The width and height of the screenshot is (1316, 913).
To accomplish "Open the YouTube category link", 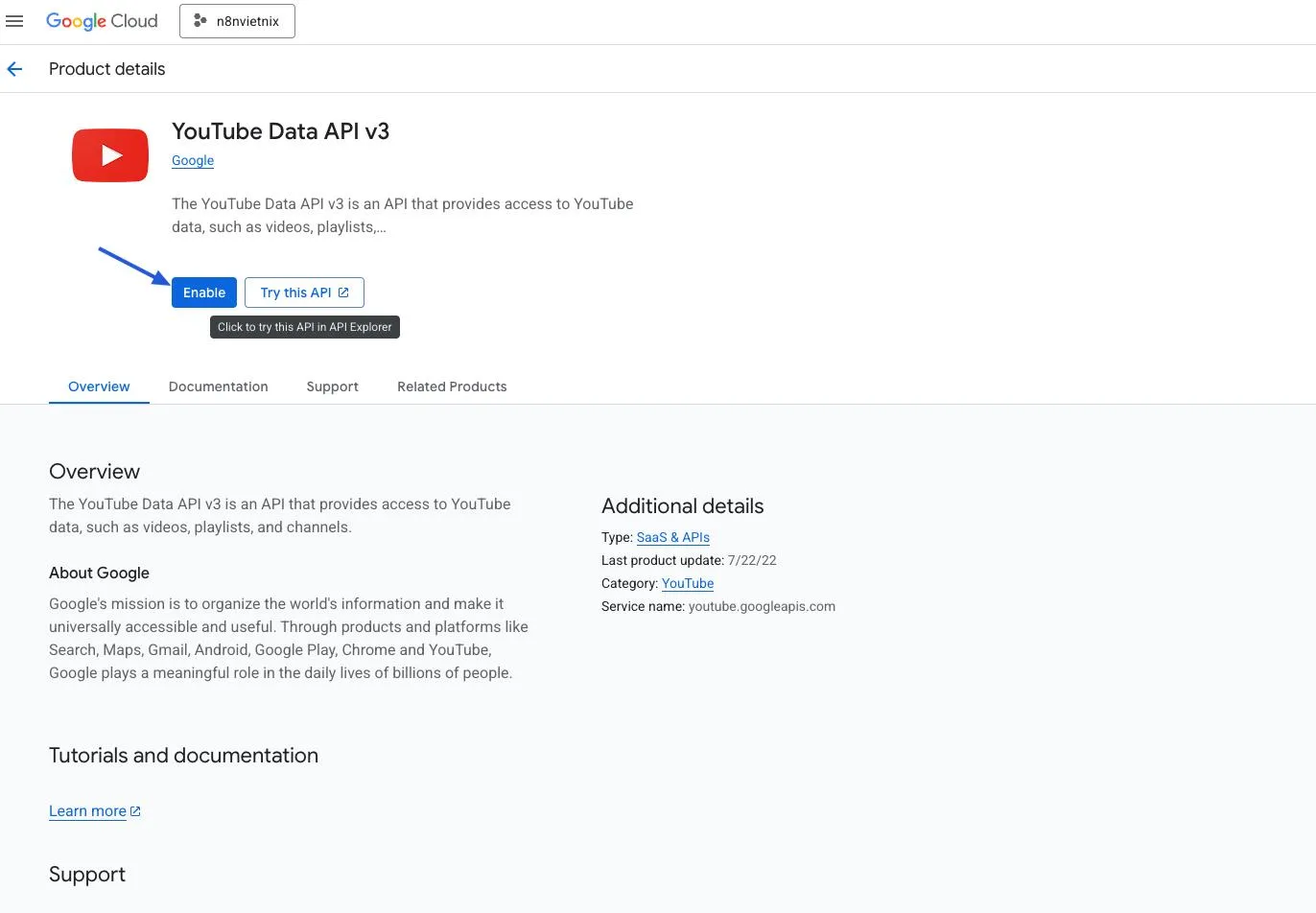I will click(688, 583).
